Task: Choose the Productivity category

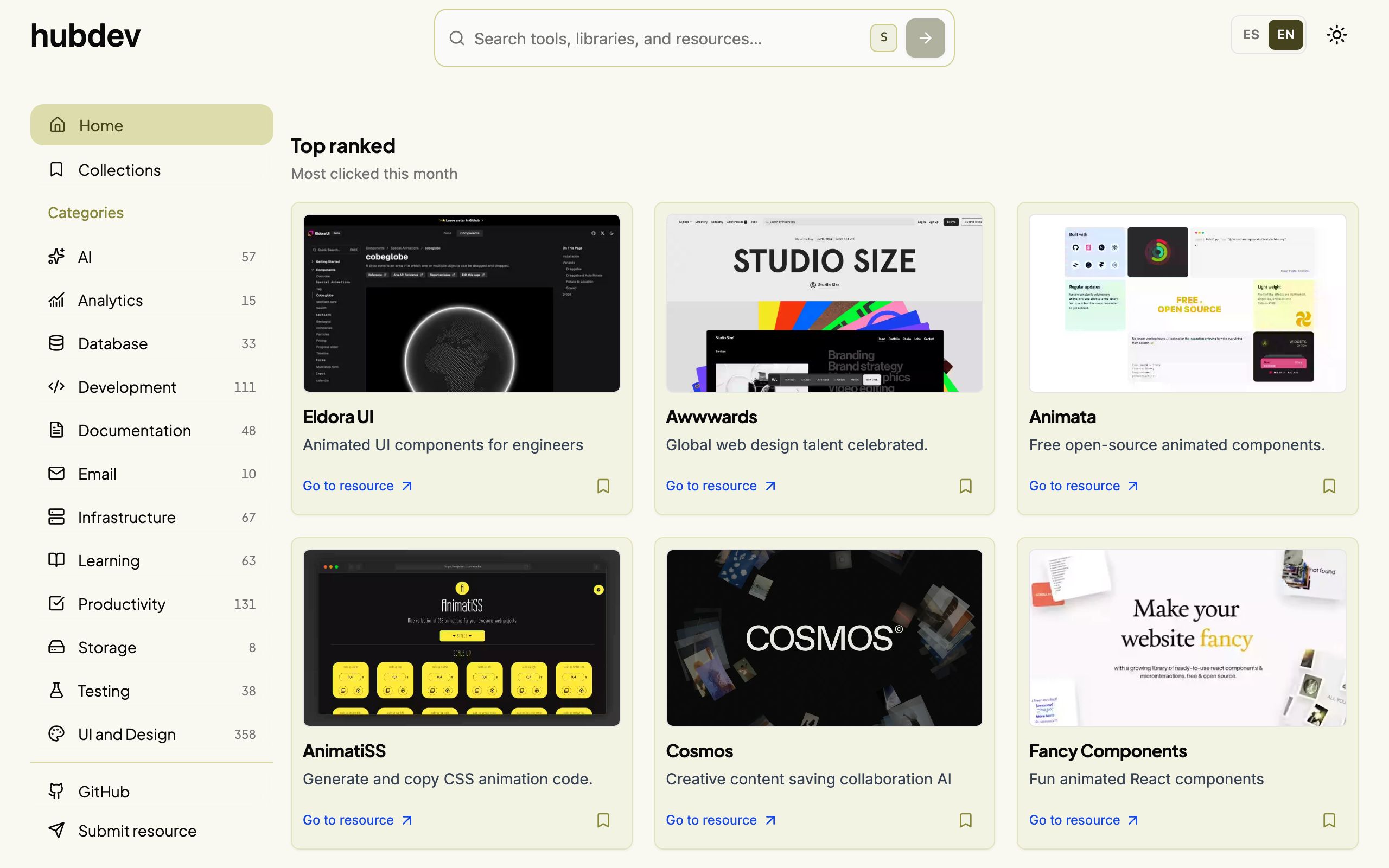Action: pyautogui.click(x=151, y=604)
